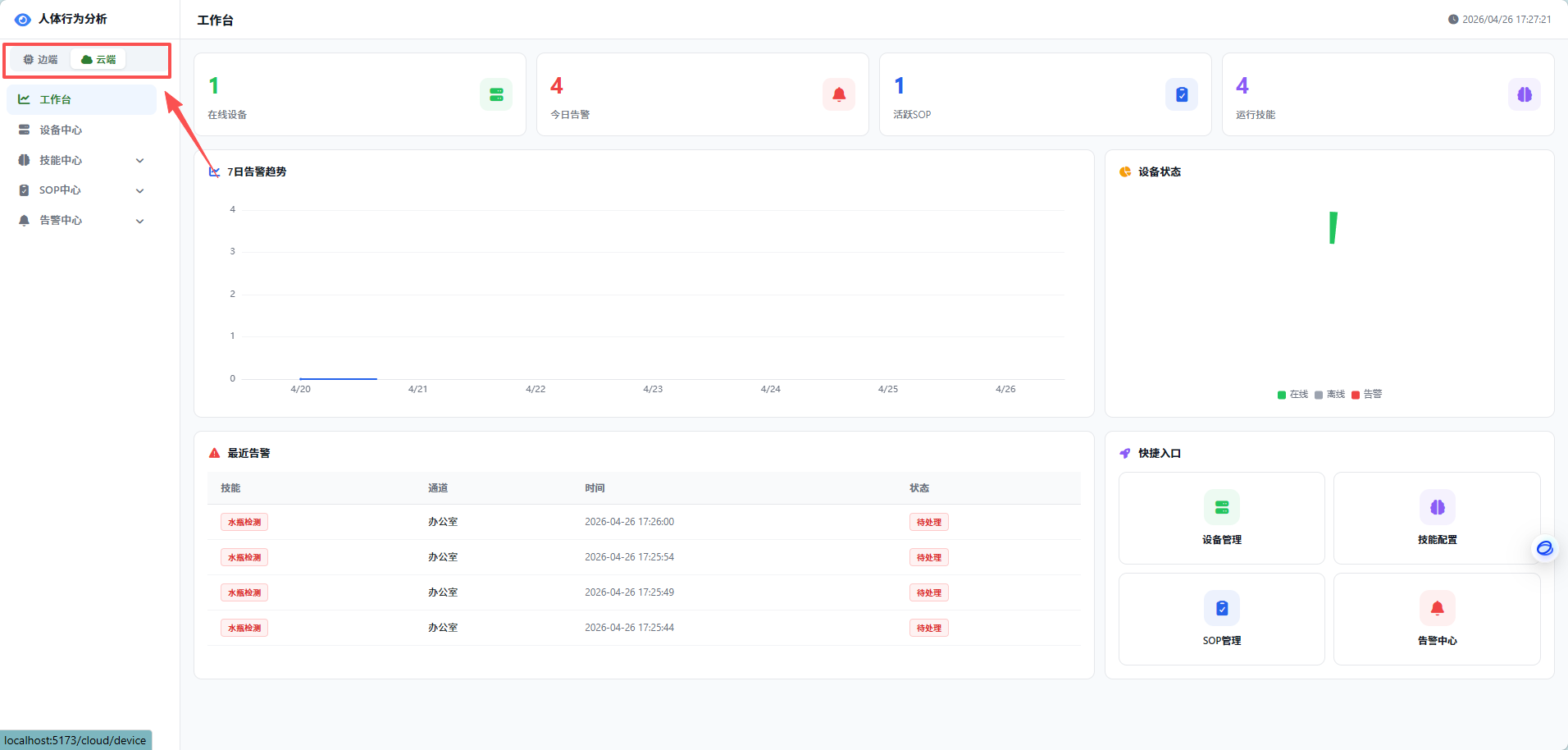Open 告警中心 quick entry card
This screenshot has height=750, width=1568.
(1437, 619)
